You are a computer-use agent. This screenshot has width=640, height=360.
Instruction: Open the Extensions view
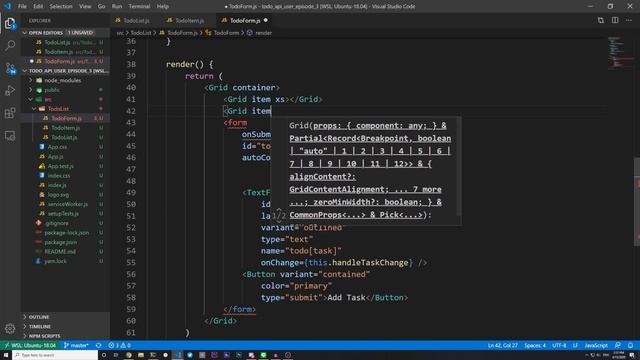coord(10,113)
